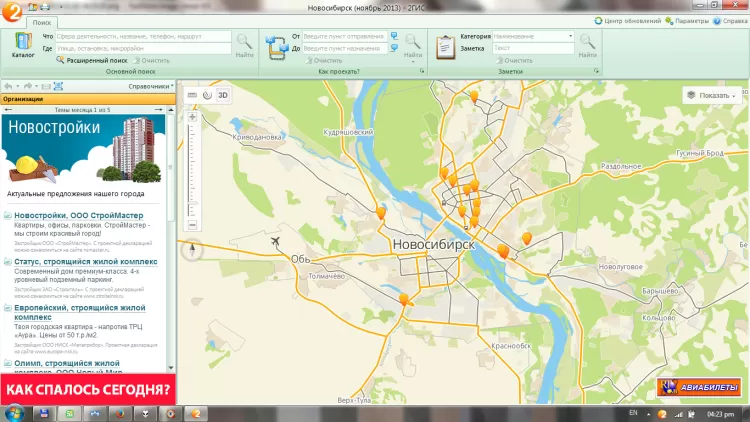Open the Показать layers dropdown

pyautogui.click(x=712, y=95)
